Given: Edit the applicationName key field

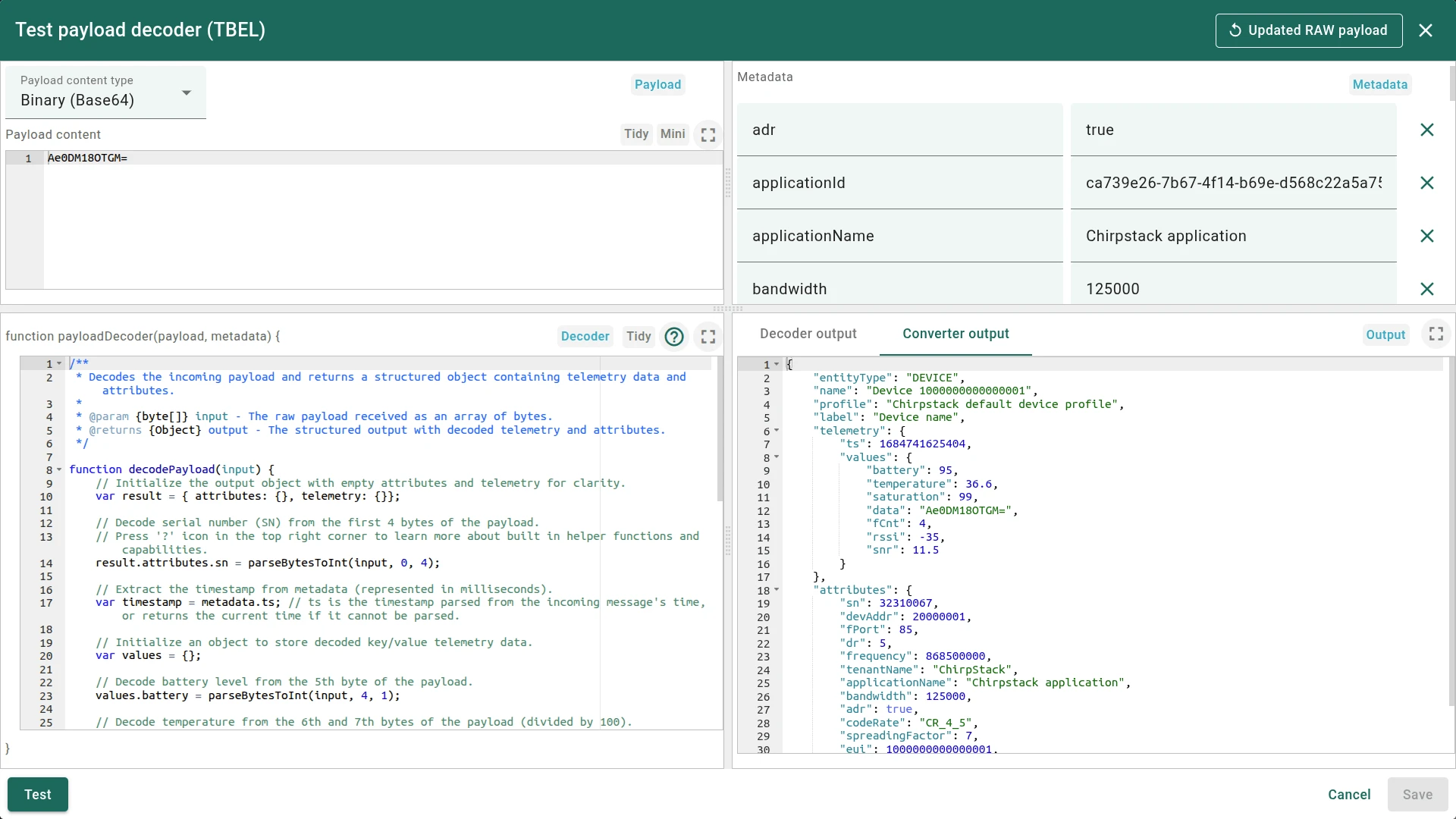Looking at the screenshot, I should click(x=900, y=236).
